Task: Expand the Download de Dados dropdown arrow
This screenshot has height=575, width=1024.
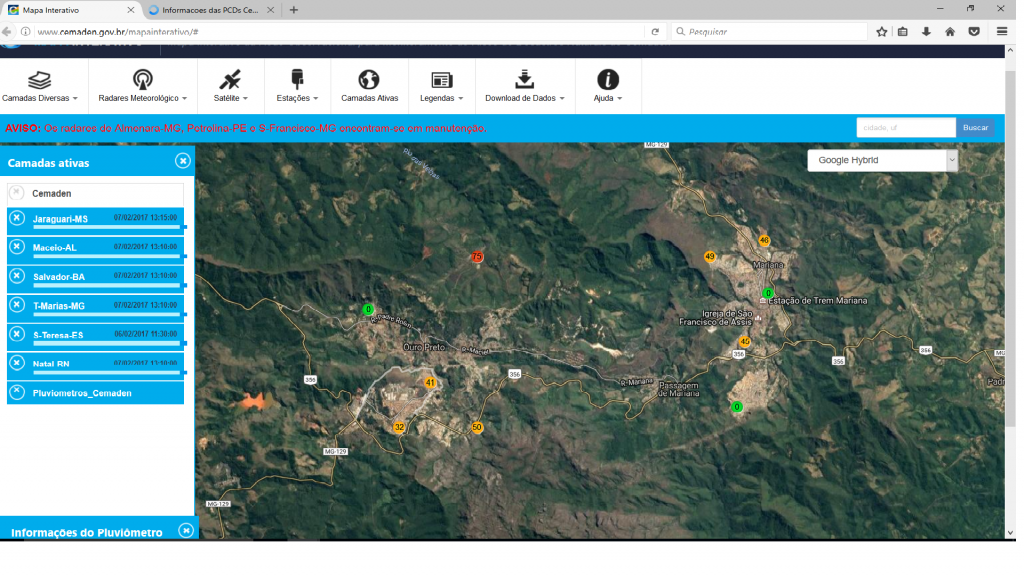Action: (562, 99)
